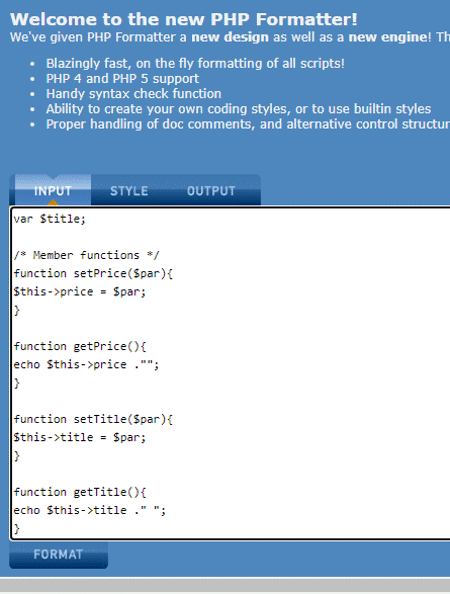This screenshot has height=594, width=450.
Task: Click the 'function getTitle(){' line
Action: click(x=80, y=492)
